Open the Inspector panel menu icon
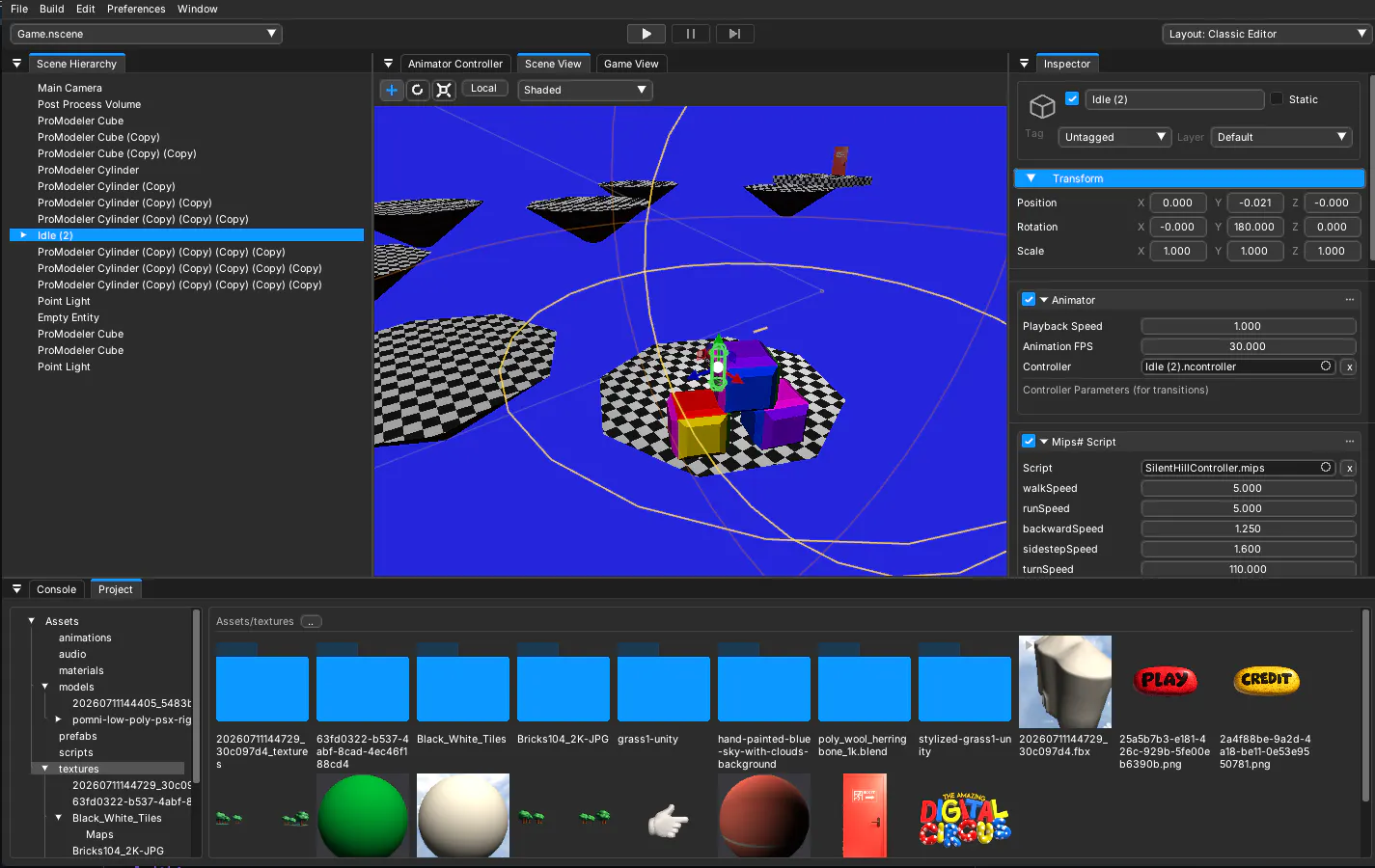 1024,64
